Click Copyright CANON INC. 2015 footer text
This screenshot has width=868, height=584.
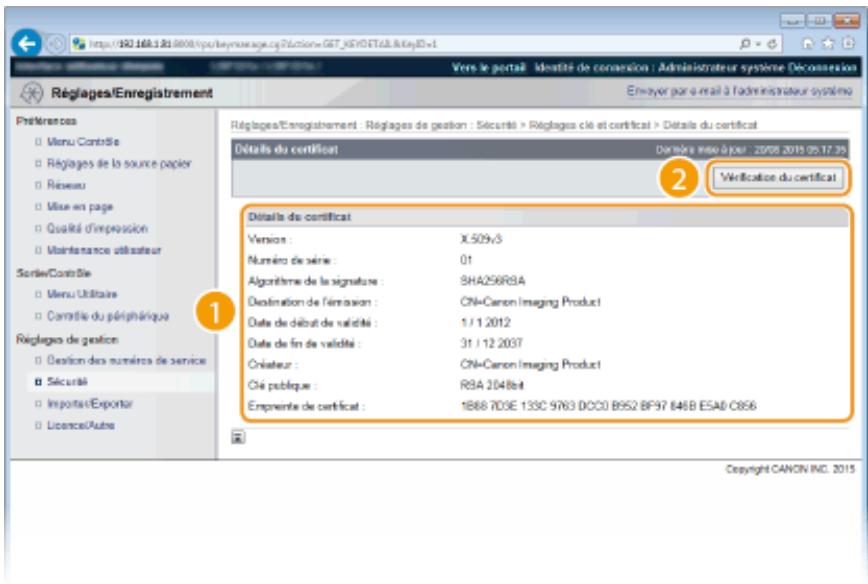tap(790, 469)
